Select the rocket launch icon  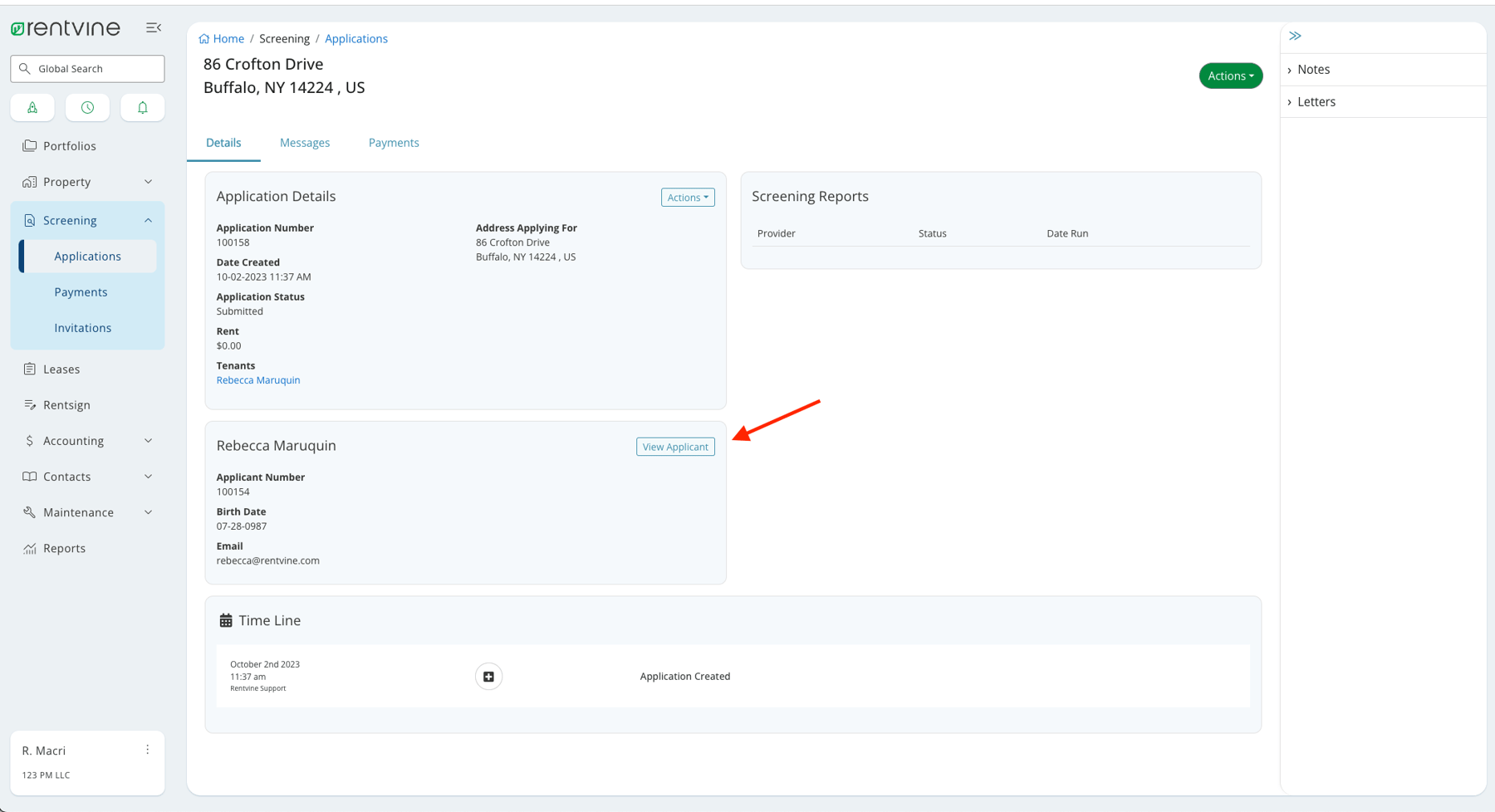tap(32, 107)
